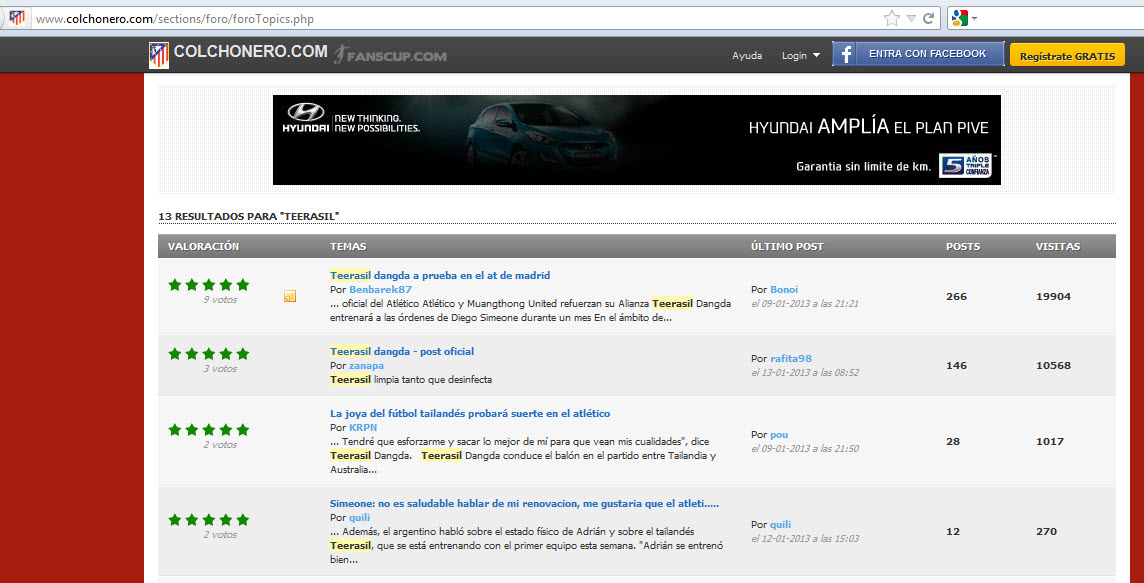Viewport: 1144px width, 583px height.
Task: Click post count 266
Action: pyautogui.click(x=956, y=296)
